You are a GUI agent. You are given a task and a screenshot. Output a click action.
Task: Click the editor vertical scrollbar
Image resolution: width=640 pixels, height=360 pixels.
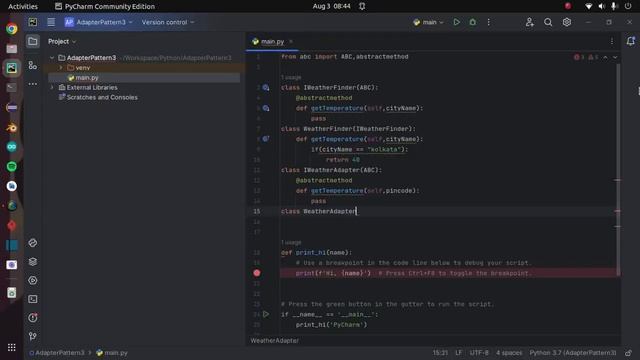(618, 169)
